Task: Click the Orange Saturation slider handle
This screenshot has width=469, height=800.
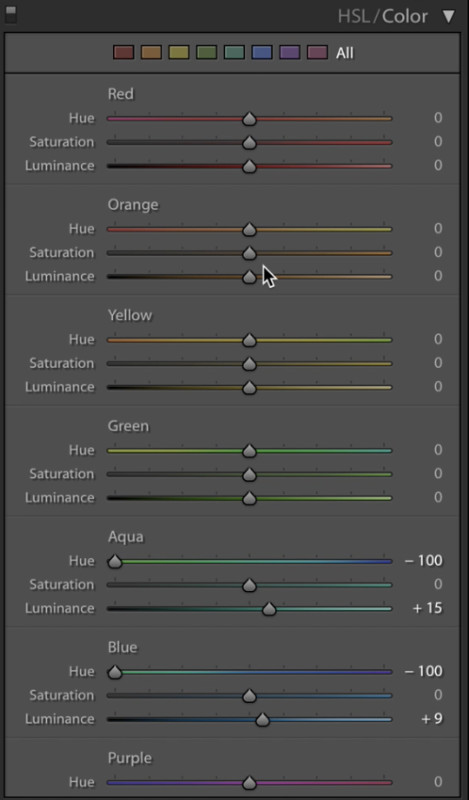Action: coord(249,253)
